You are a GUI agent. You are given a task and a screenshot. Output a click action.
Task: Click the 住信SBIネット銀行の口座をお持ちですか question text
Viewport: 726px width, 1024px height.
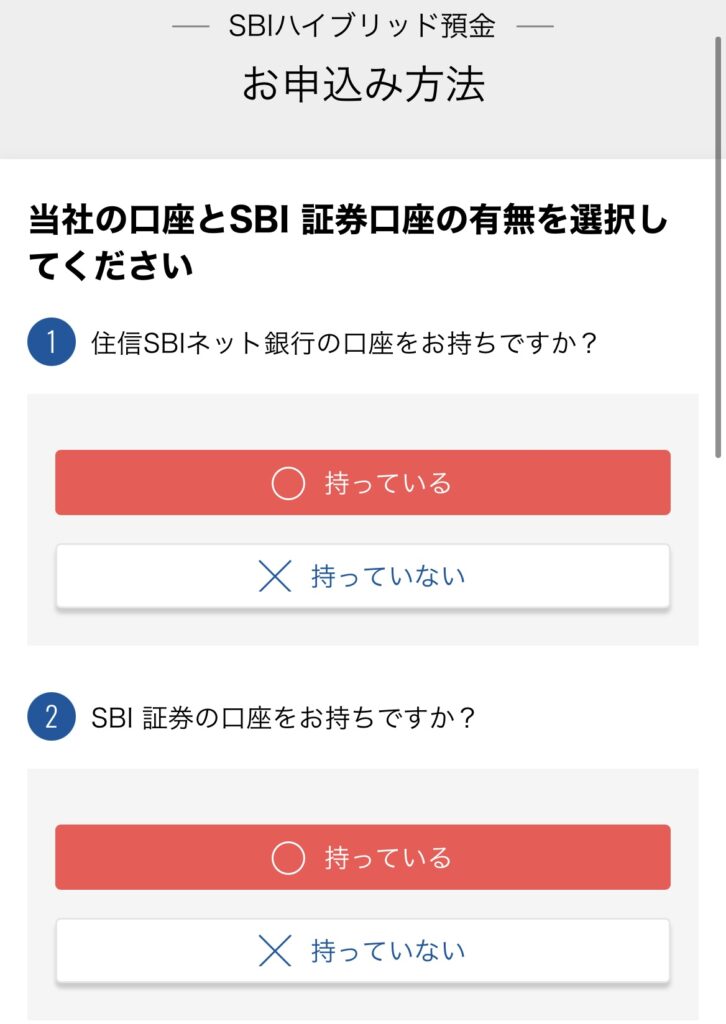[x=343, y=344]
